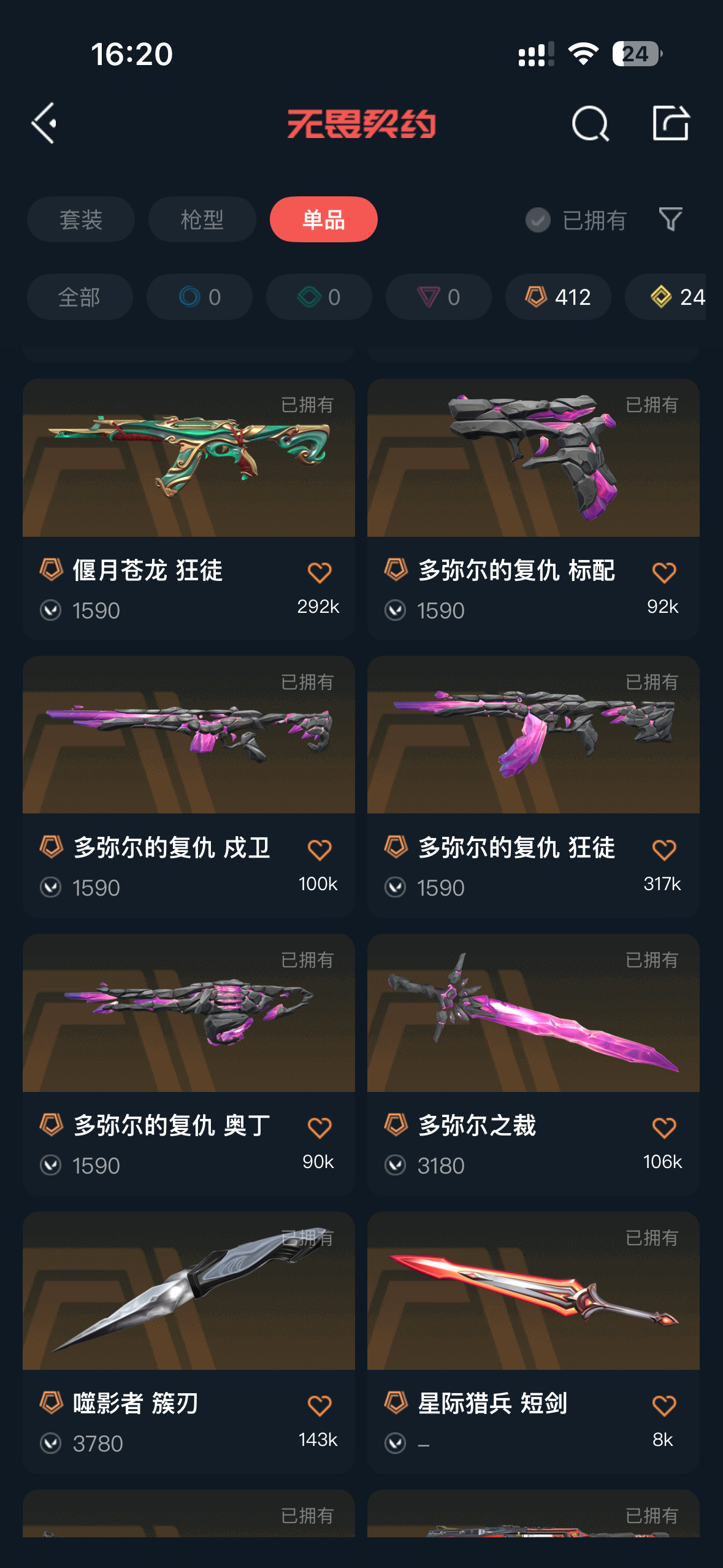Screen dimensions: 723x1568
Task: Tap the share icon in header
Action: coord(671,123)
